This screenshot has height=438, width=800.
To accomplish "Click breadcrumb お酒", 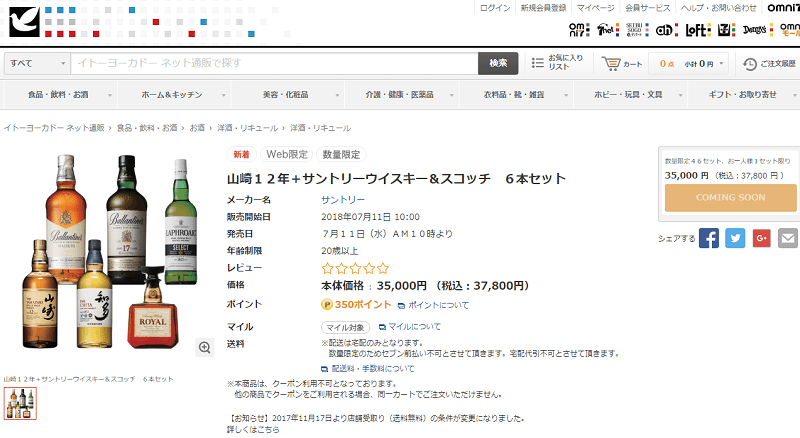I will (x=197, y=128).
